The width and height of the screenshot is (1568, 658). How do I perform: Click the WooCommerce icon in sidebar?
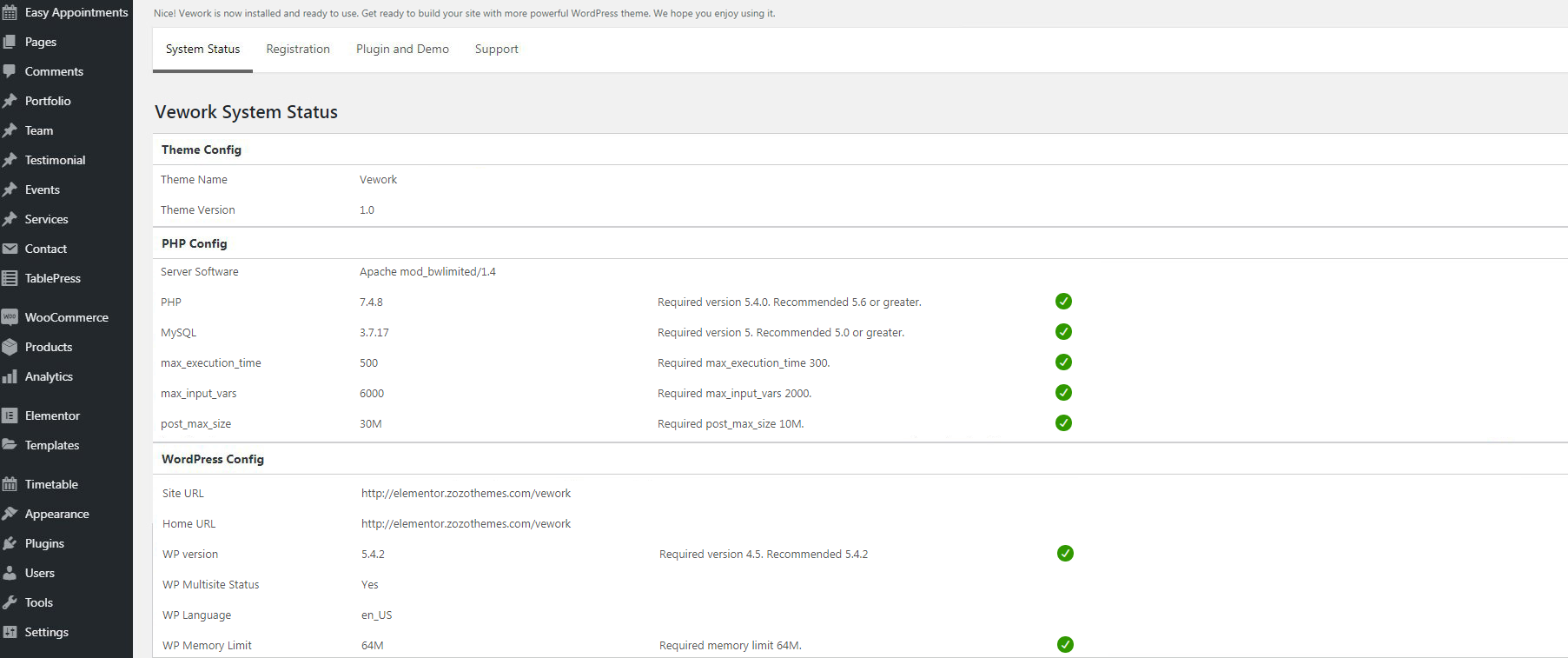coord(10,317)
